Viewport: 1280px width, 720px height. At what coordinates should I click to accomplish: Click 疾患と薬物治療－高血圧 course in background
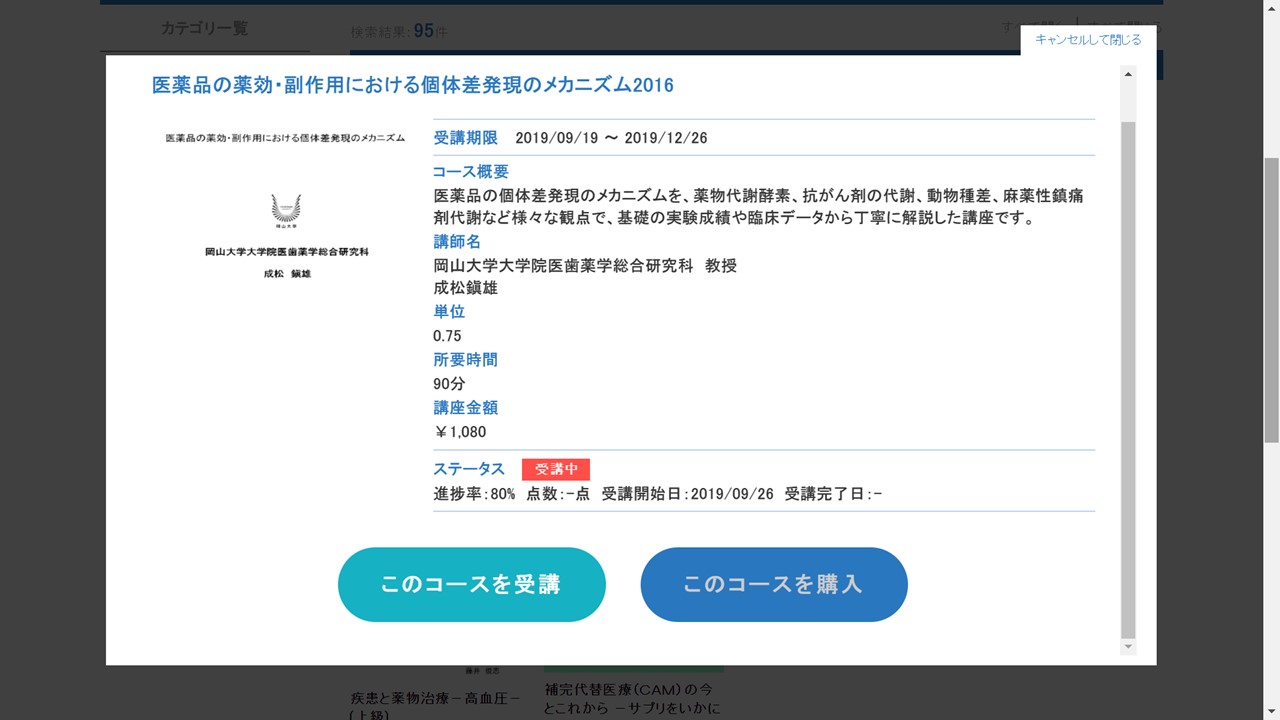(x=436, y=705)
